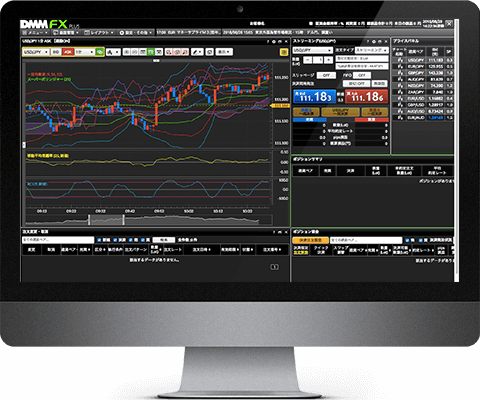Toggle the FIFO OFF switch
The image size is (480, 400).
tap(362, 75)
